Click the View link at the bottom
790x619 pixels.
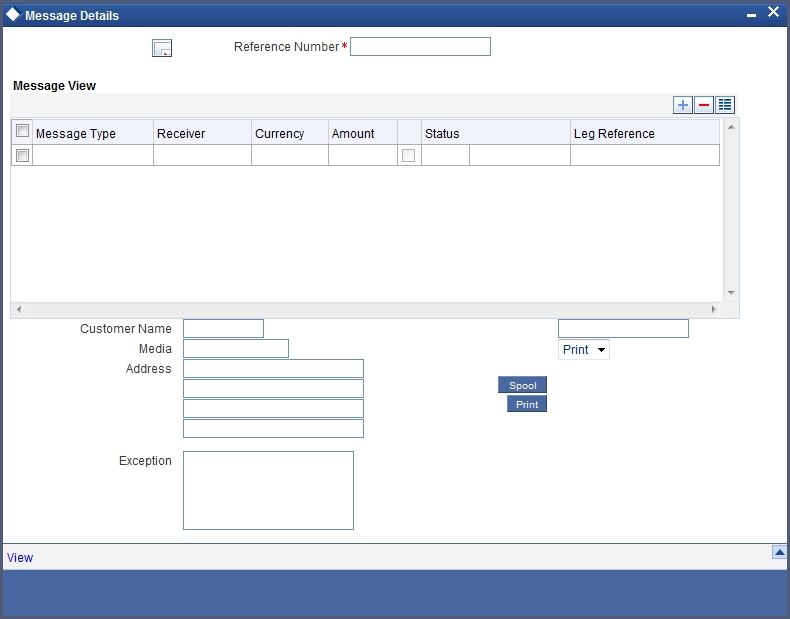(x=20, y=558)
